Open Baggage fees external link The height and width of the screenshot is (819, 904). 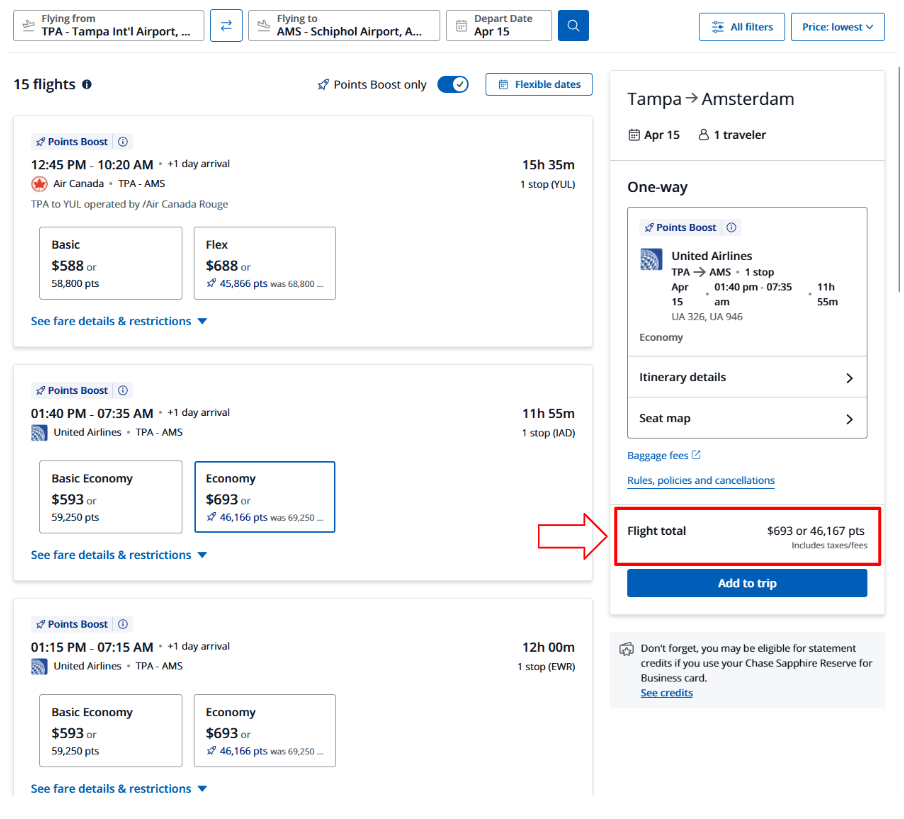pos(664,456)
